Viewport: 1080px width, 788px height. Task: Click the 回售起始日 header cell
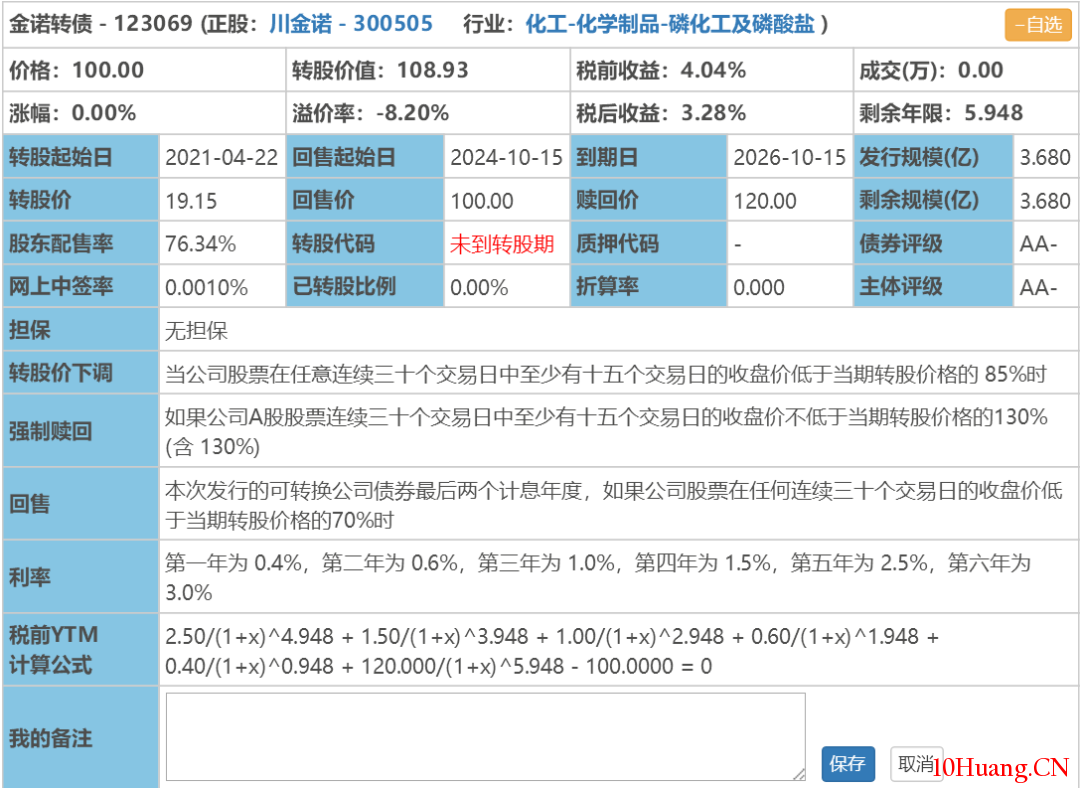pos(365,157)
